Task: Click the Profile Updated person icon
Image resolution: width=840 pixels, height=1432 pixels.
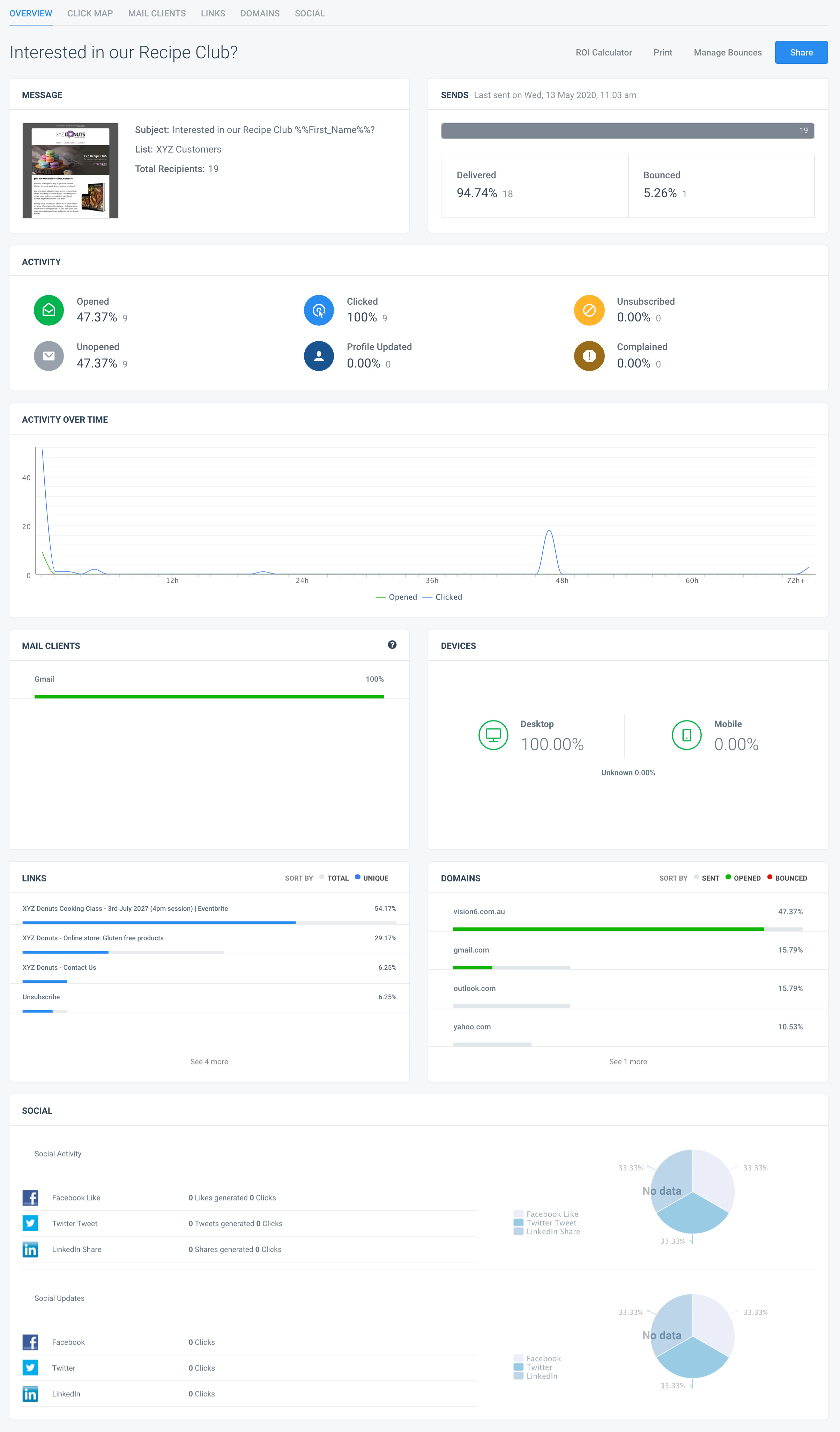Action: [319, 356]
